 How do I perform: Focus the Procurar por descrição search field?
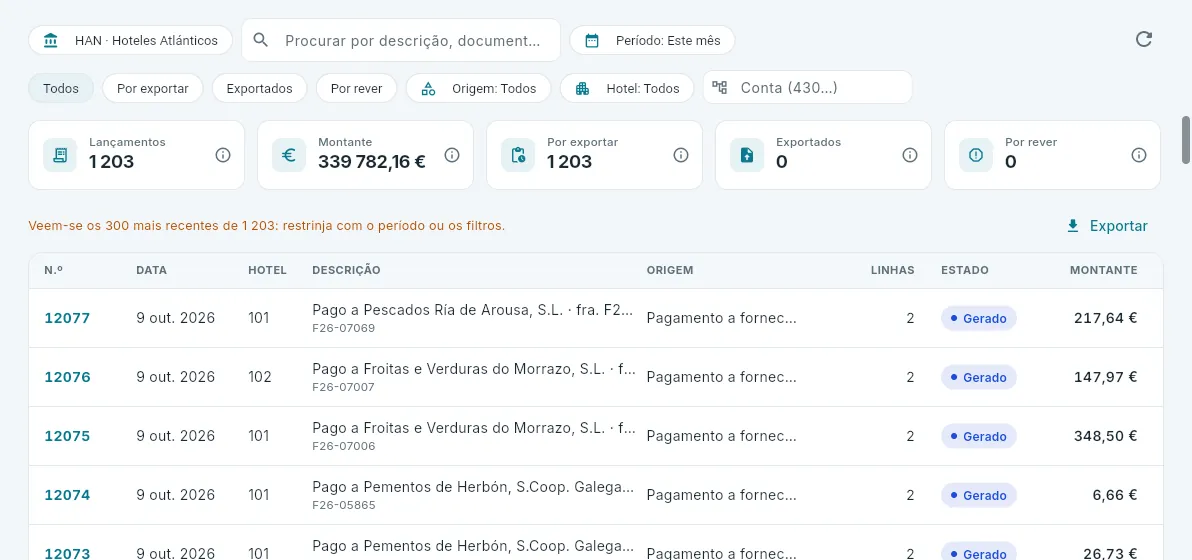401,40
